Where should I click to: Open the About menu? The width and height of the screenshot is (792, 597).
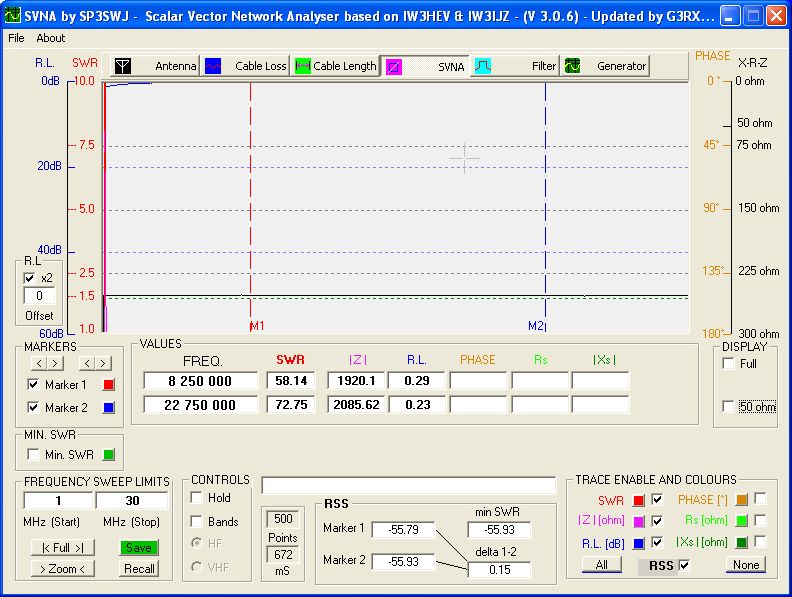50,38
